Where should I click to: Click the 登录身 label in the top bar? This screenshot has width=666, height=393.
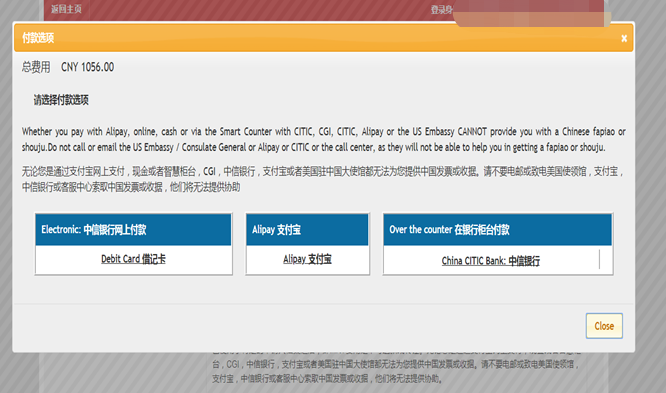[442, 9]
